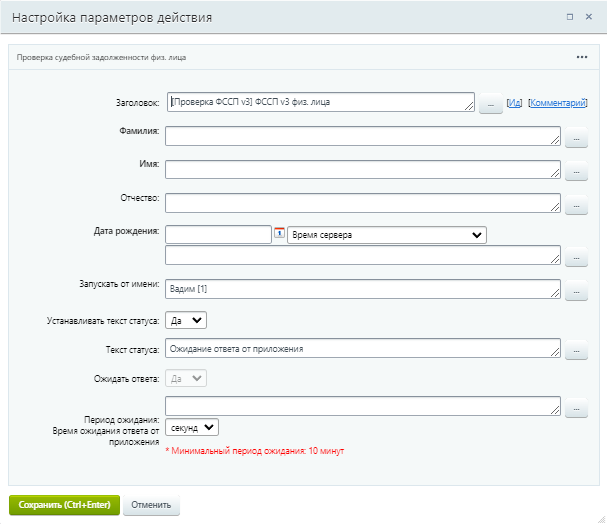Viewport: 607px width, 524px height.
Task: Click the "..." button next to Период ожидания field
Action: coord(576,409)
